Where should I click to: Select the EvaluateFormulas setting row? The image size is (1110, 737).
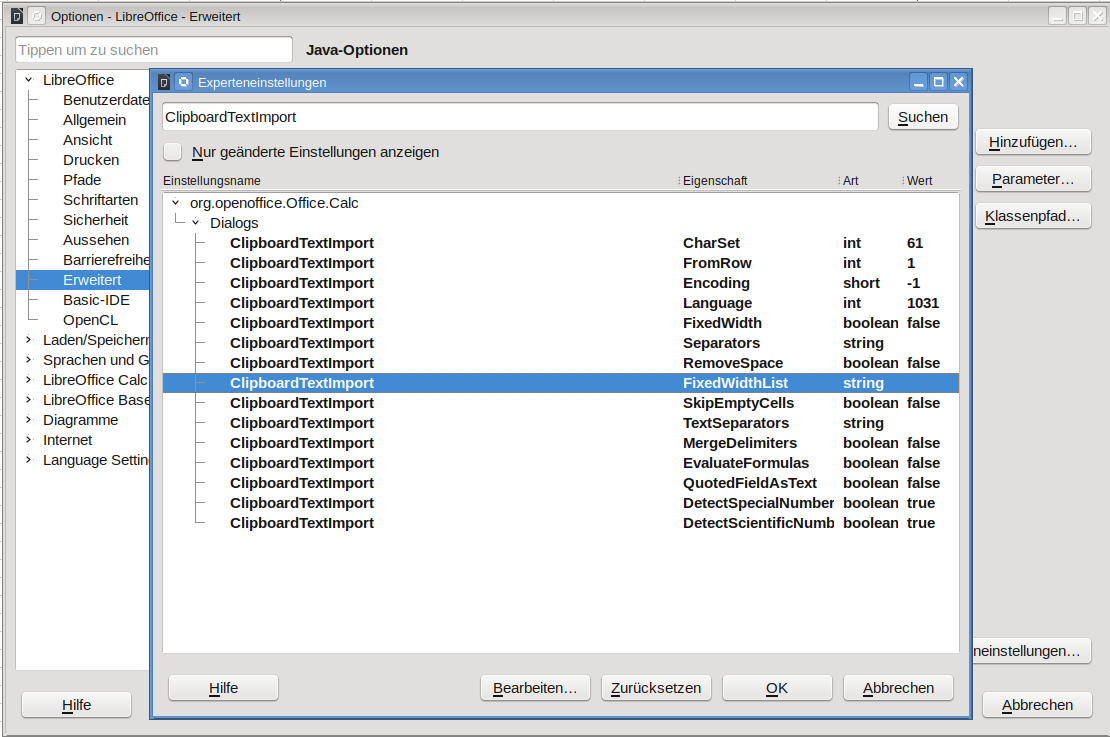[x=561, y=463]
